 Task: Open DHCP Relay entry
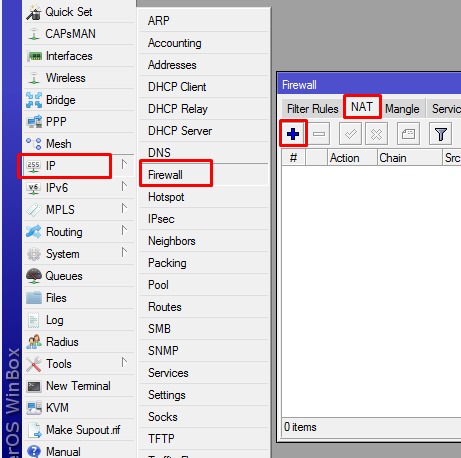click(x=204, y=109)
